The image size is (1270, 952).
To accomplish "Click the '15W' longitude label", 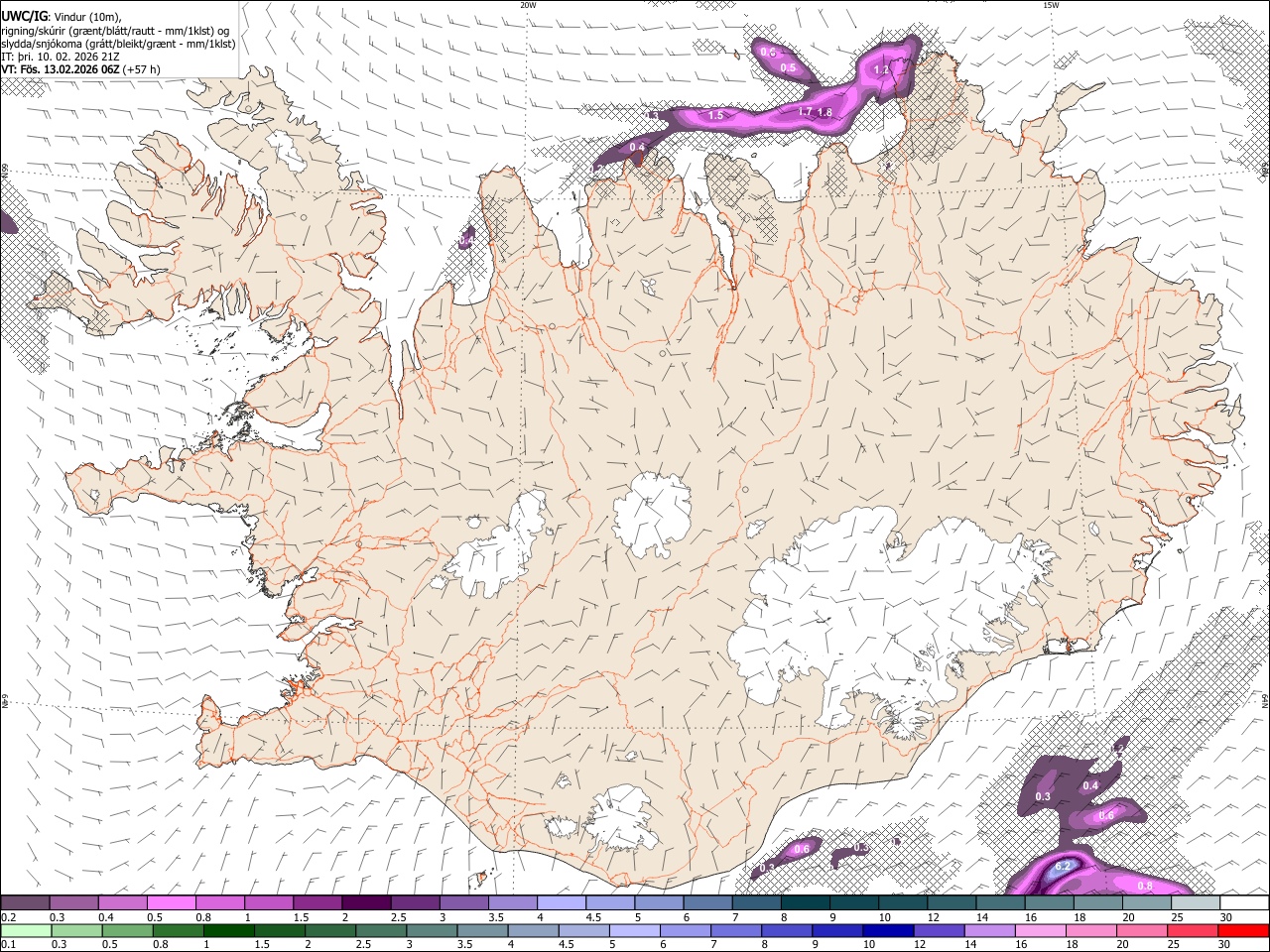I will [1051, 5].
